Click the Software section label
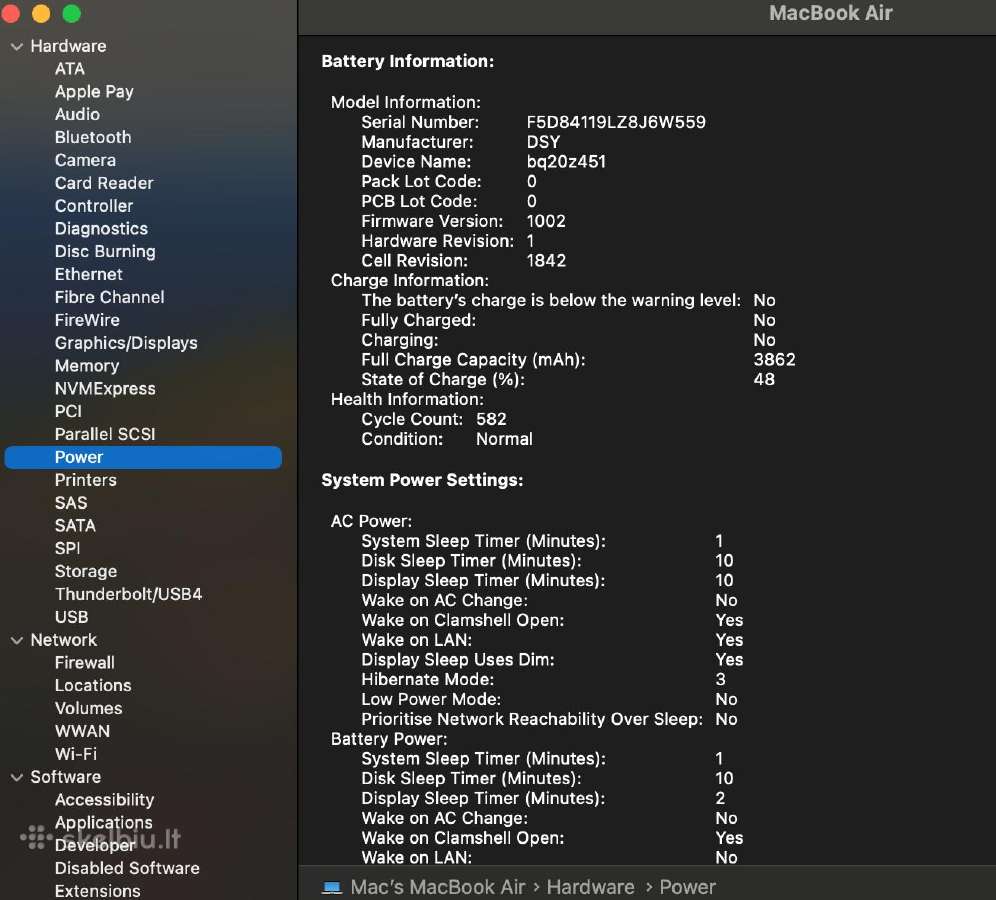Screen dimensions: 996x900 (66, 777)
